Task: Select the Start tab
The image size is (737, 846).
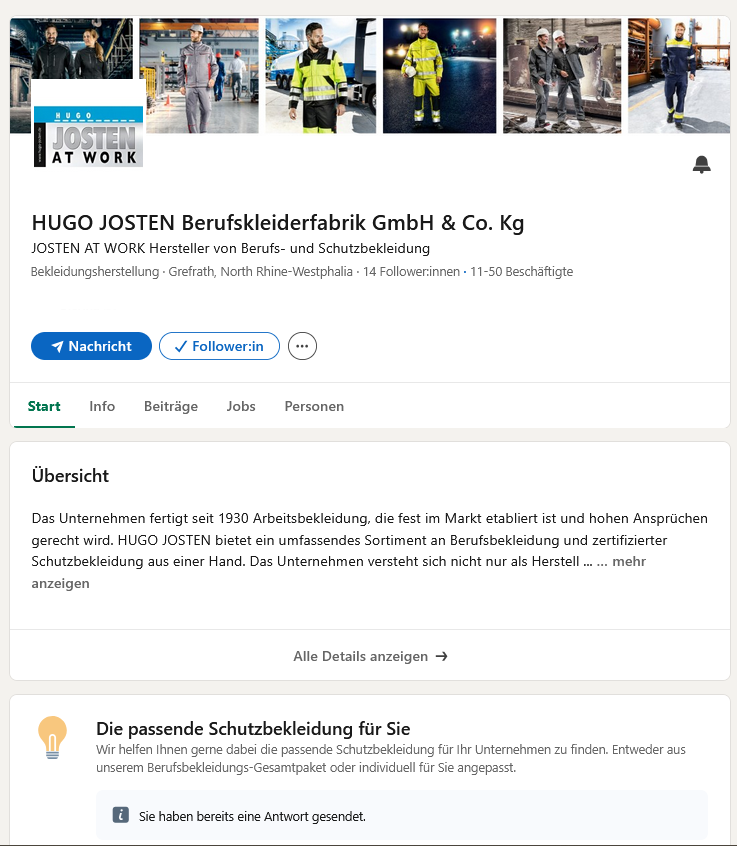Action: pos(44,406)
